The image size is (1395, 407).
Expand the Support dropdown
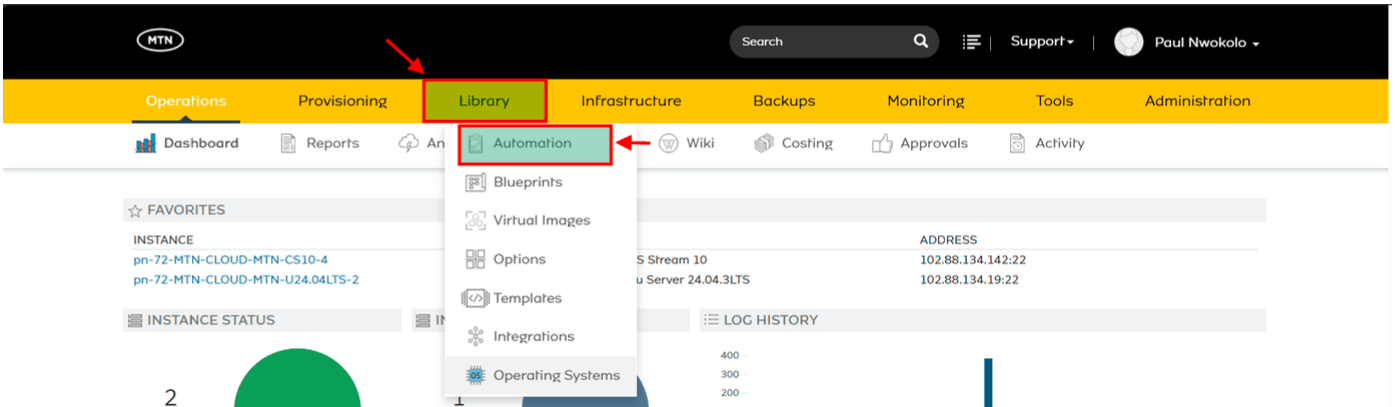[x=1042, y=41]
